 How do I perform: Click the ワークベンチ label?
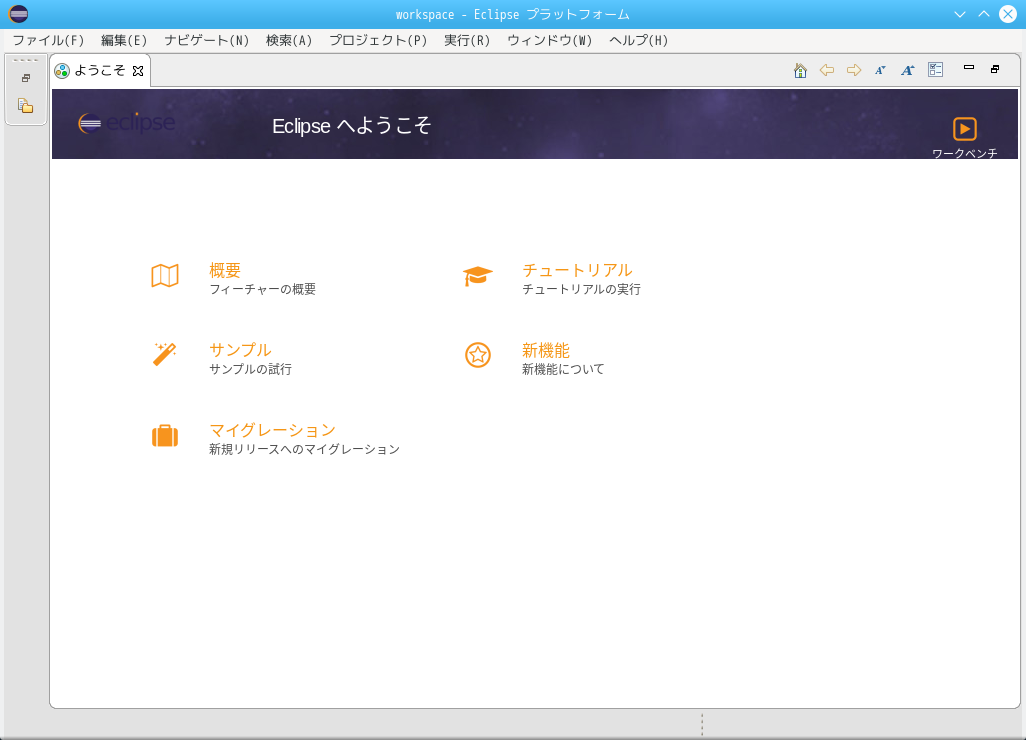click(x=964, y=153)
